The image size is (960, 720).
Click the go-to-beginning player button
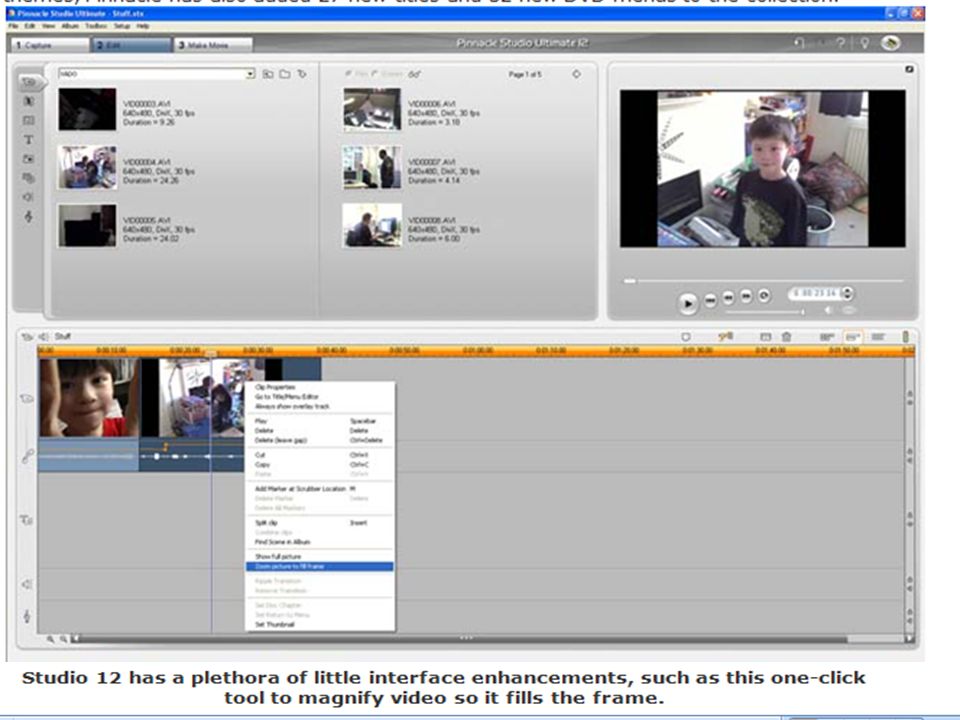pyautogui.click(x=710, y=299)
